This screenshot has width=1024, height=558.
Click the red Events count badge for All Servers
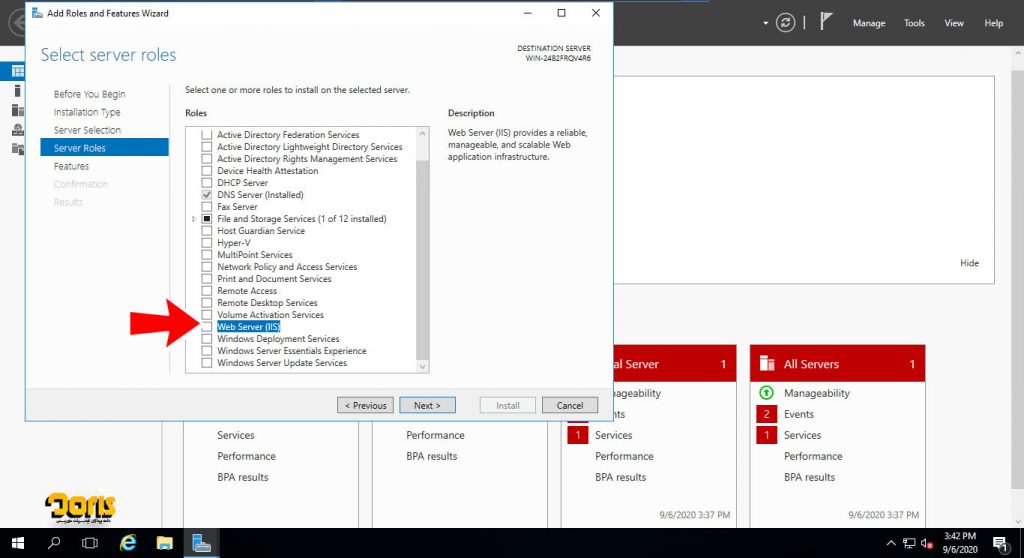tap(766, 414)
